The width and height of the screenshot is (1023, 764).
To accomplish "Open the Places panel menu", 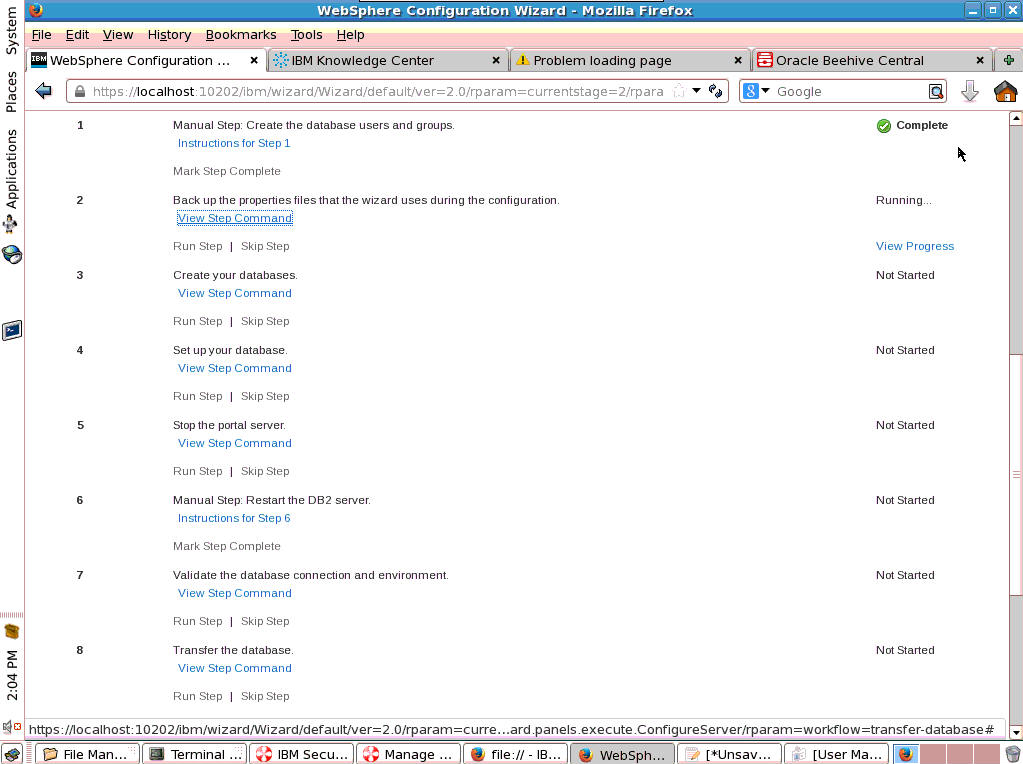I will click(12, 91).
